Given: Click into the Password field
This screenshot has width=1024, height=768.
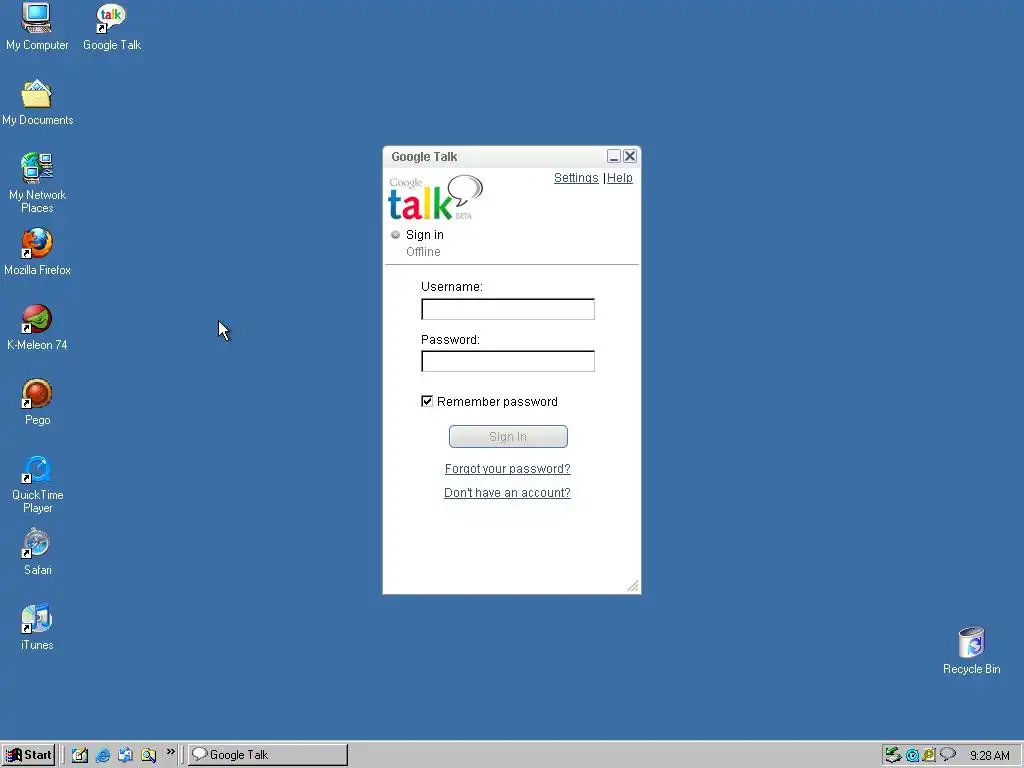Looking at the screenshot, I should pos(507,361).
